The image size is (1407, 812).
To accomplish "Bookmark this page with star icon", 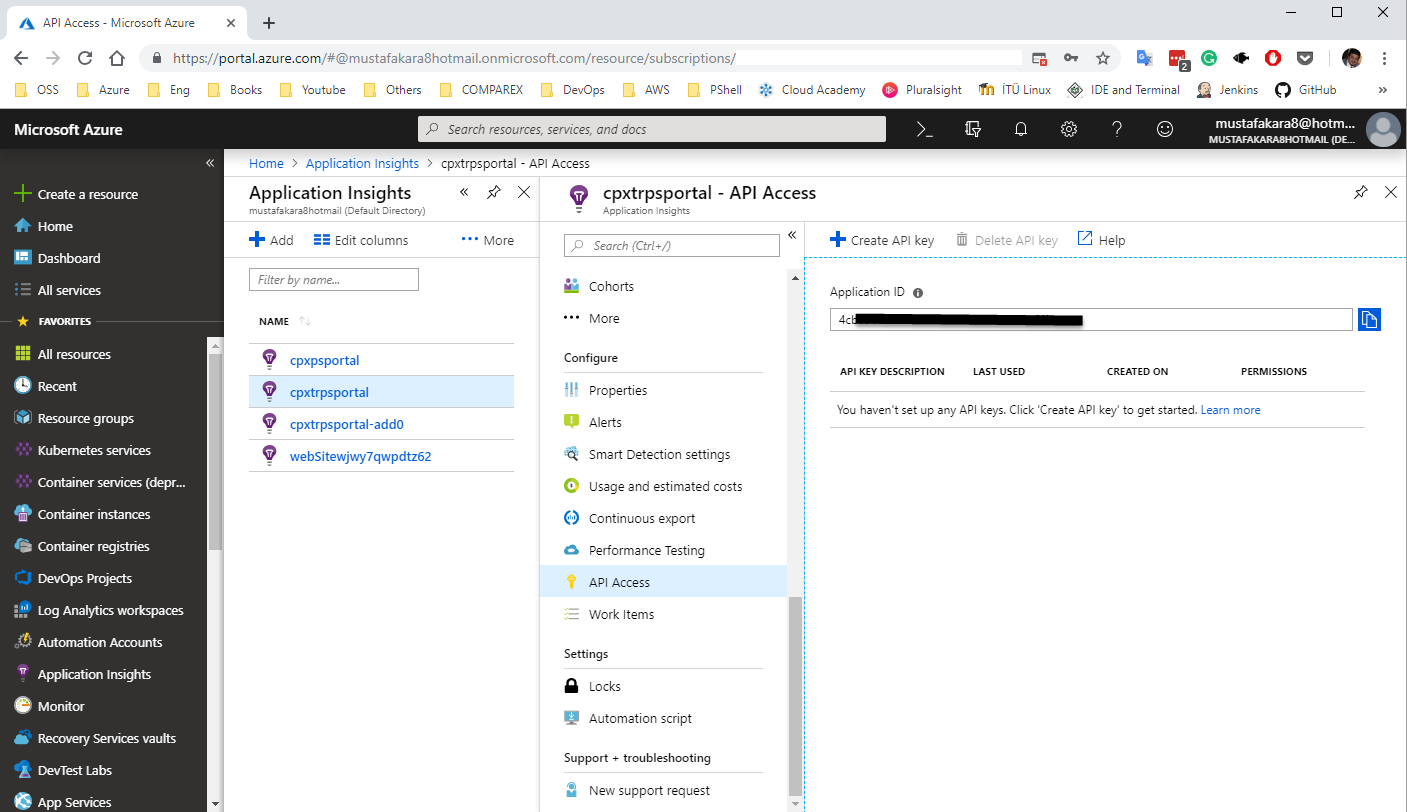I will coord(1103,58).
